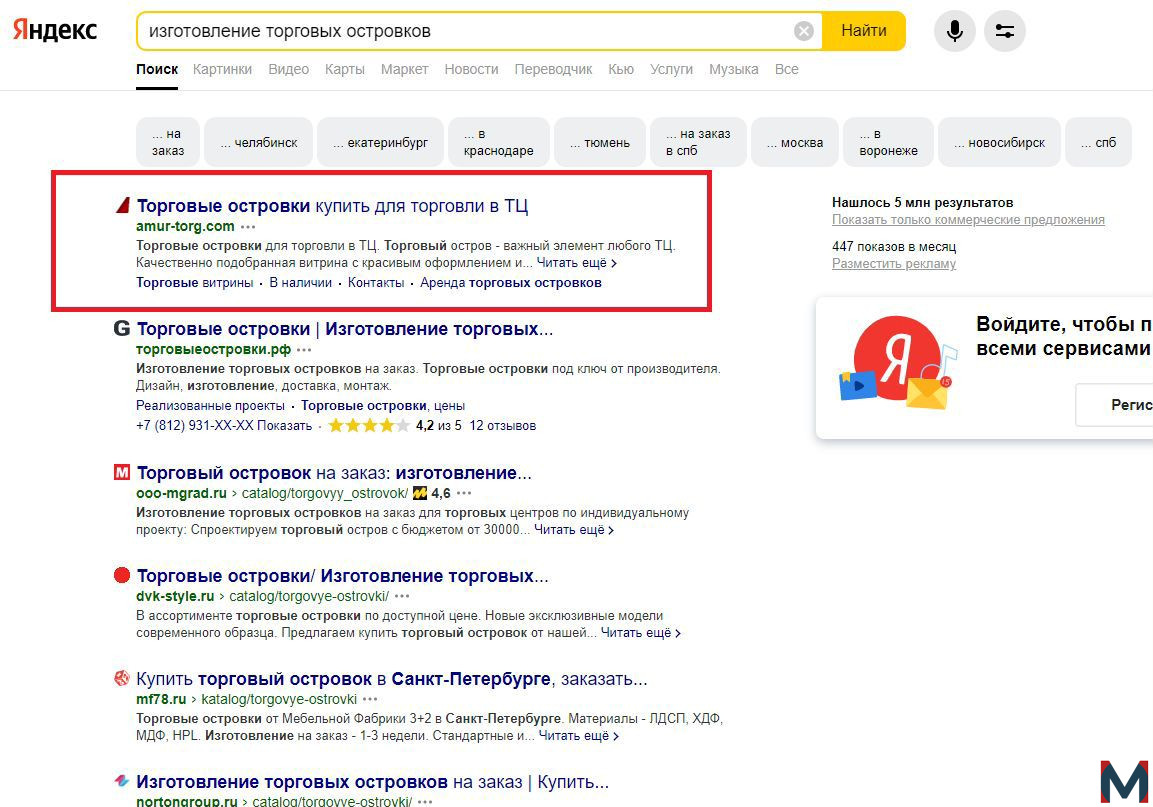Open the three-dot menu next to ooo-mgrad.ru rating

point(464,493)
